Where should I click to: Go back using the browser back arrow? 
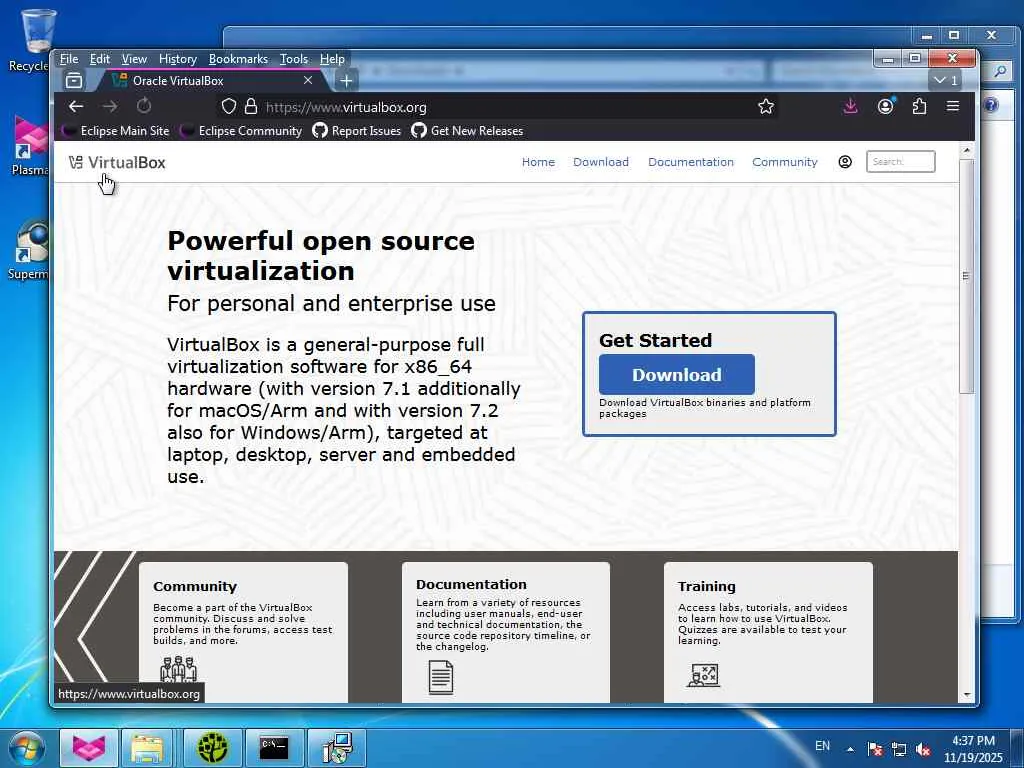(76, 106)
